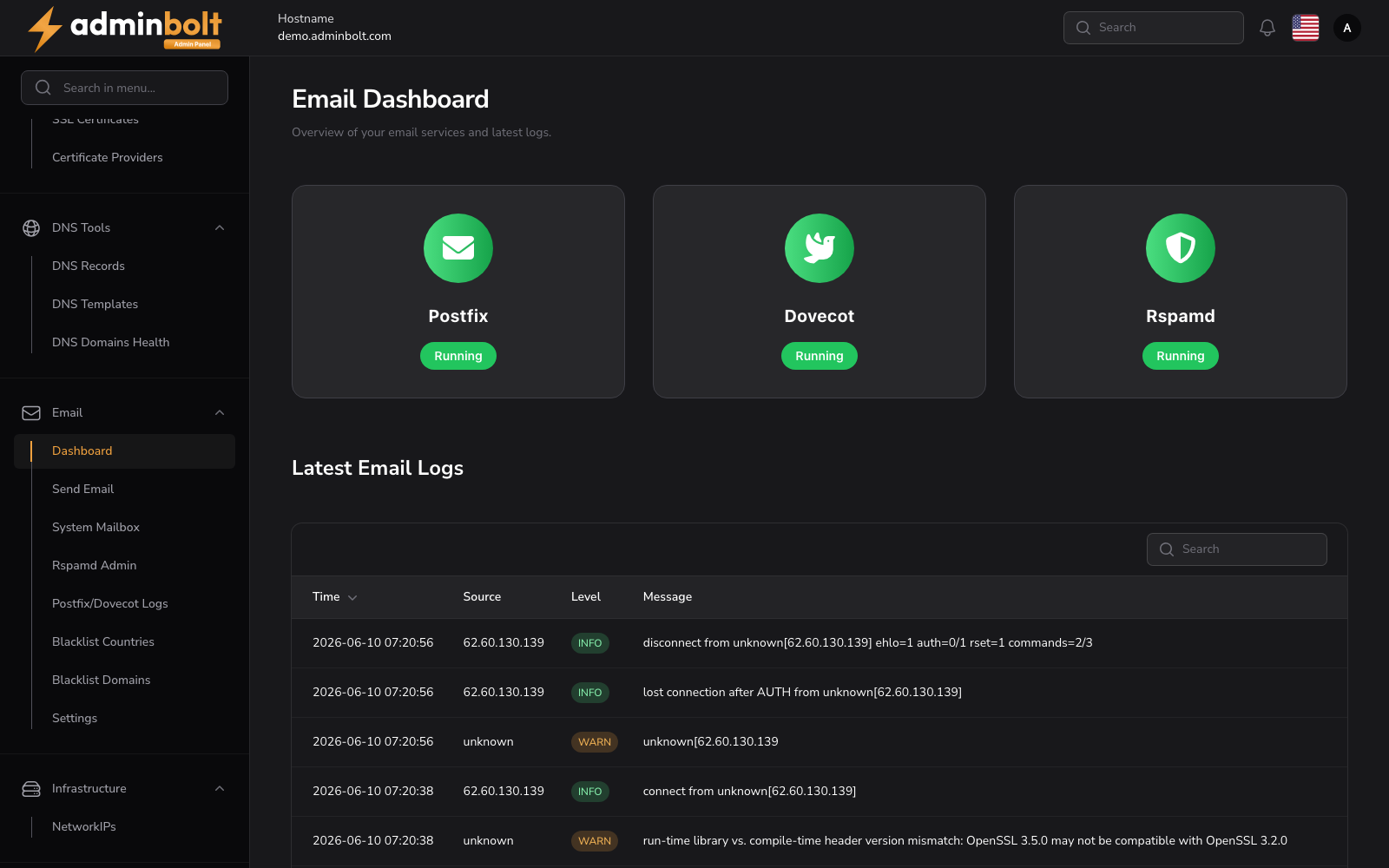Viewport: 1389px width, 868px height.
Task: Select 'lost connection after AUTH' log message
Action: coord(802,693)
